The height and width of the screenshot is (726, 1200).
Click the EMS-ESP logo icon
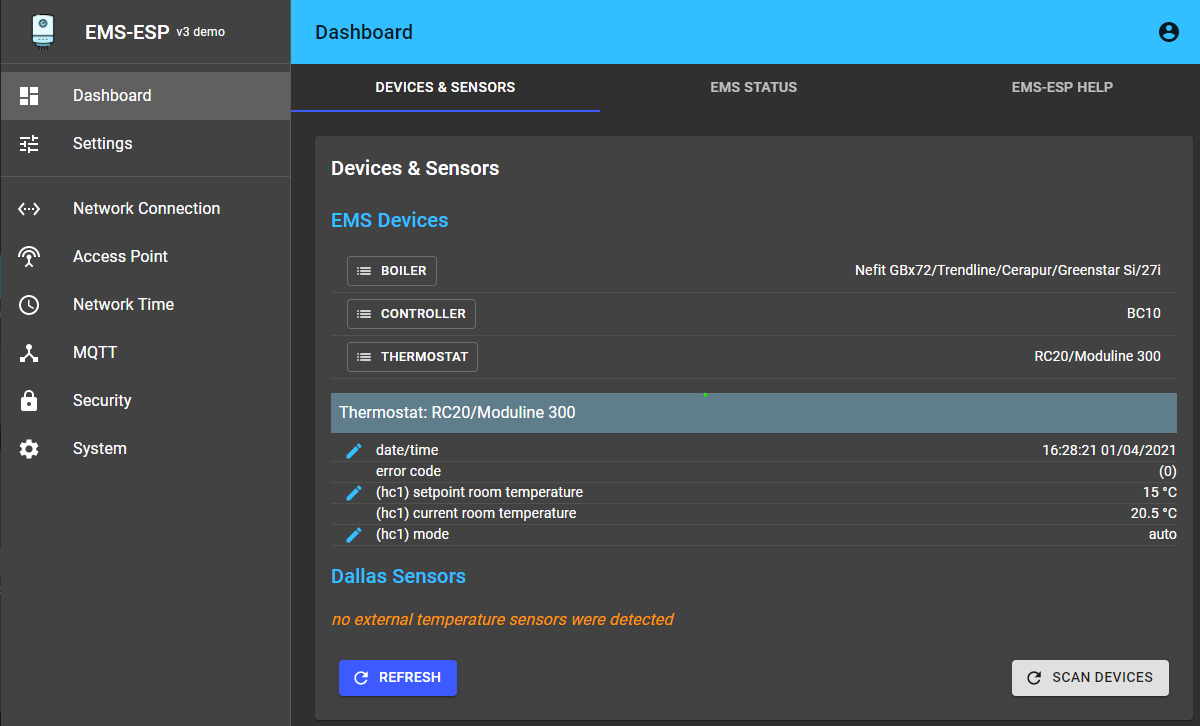click(41, 32)
